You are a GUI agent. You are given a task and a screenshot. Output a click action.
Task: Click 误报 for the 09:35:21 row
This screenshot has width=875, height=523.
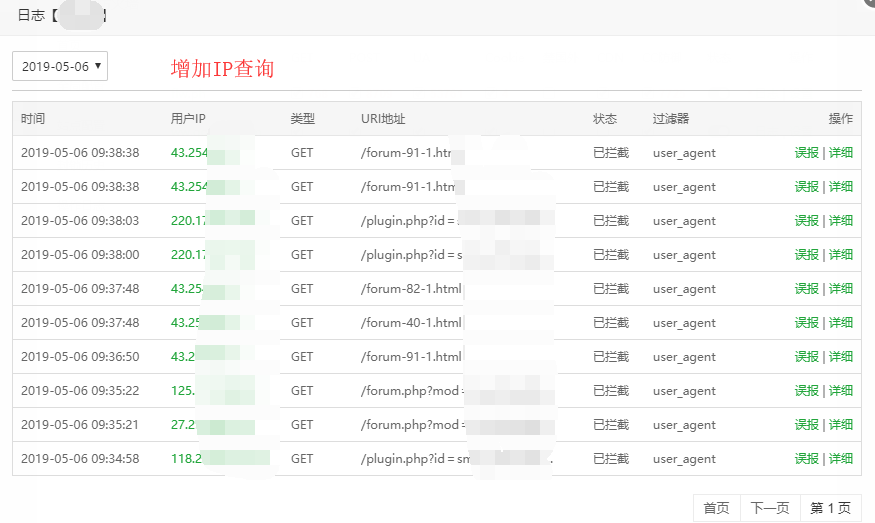(806, 425)
